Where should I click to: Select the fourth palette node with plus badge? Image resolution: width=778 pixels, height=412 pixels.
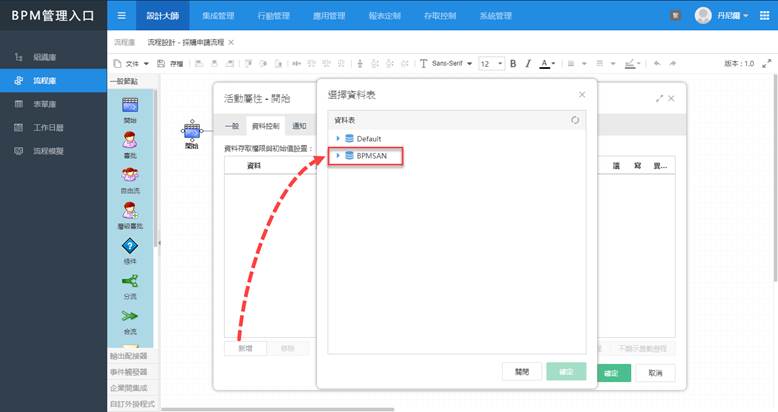(130, 215)
